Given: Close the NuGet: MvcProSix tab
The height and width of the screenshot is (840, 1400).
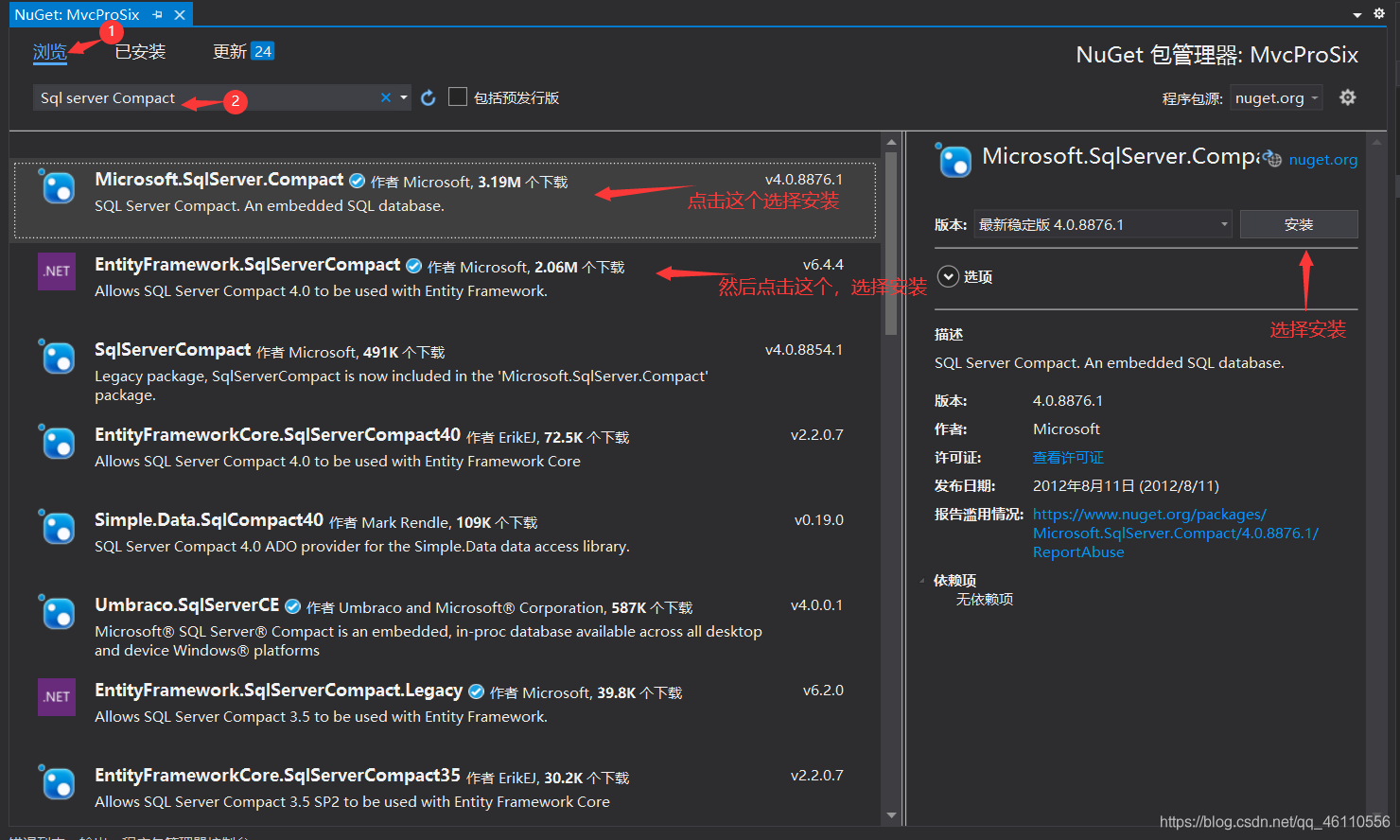Looking at the screenshot, I should coord(180,15).
